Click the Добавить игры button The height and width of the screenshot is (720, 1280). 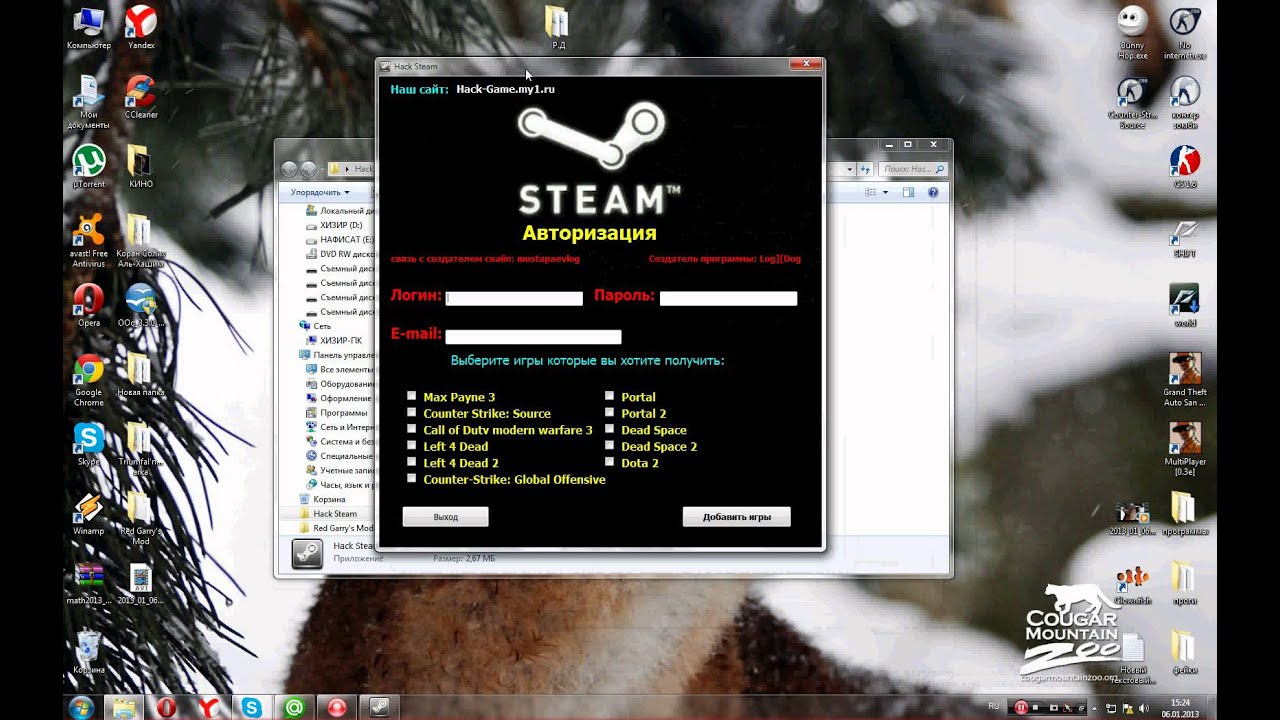737,517
